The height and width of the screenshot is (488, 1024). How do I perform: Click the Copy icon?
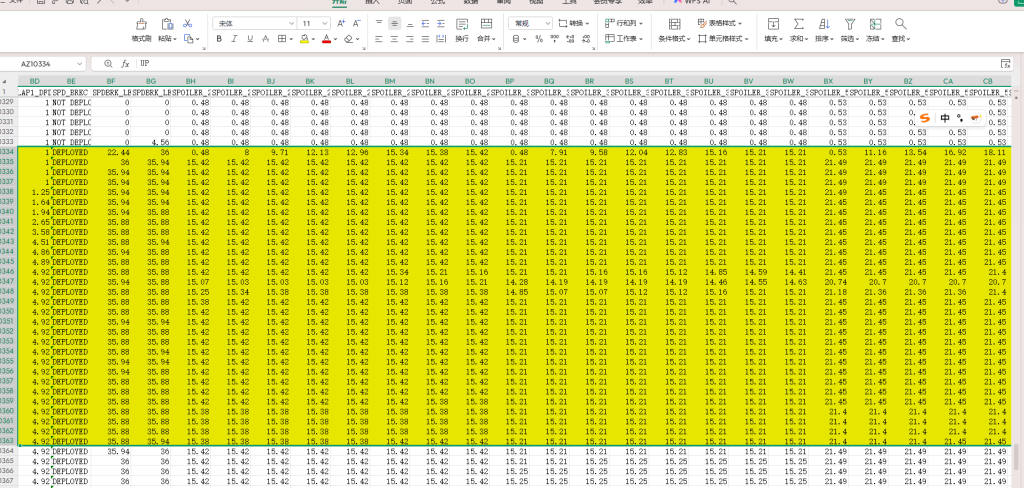[188, 39]
